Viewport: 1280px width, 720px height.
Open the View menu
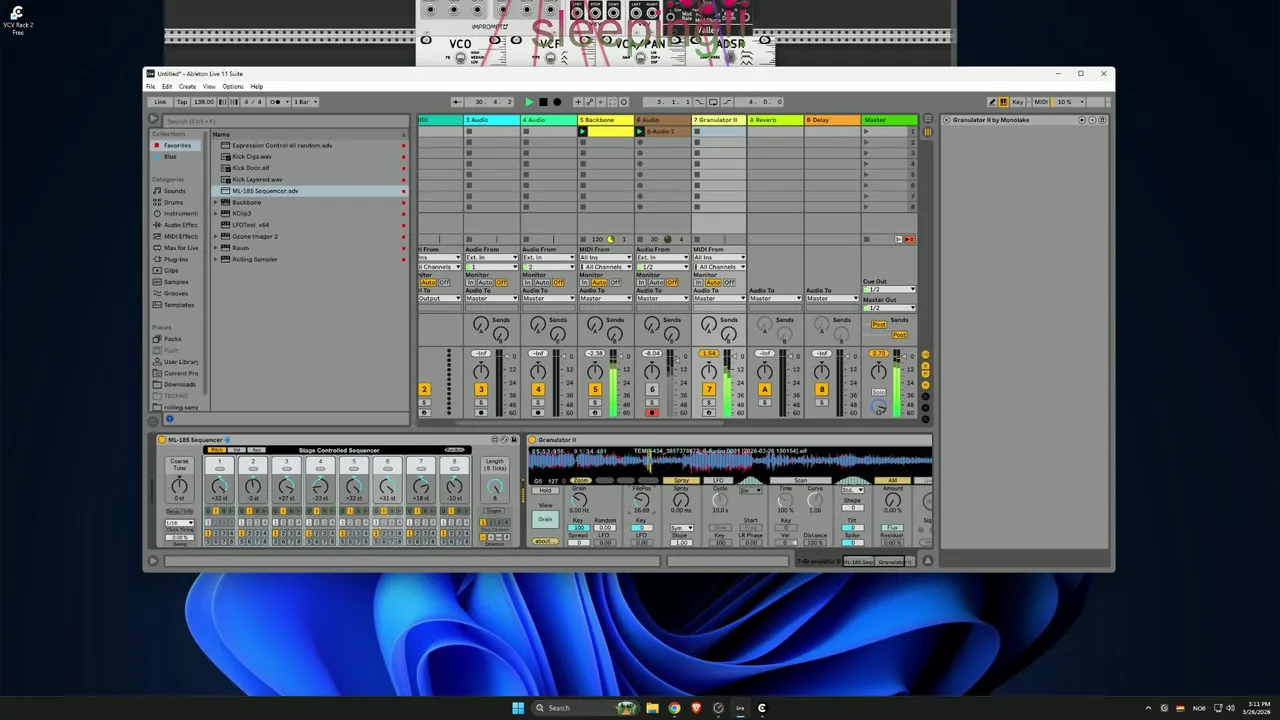tap(209, 86)
